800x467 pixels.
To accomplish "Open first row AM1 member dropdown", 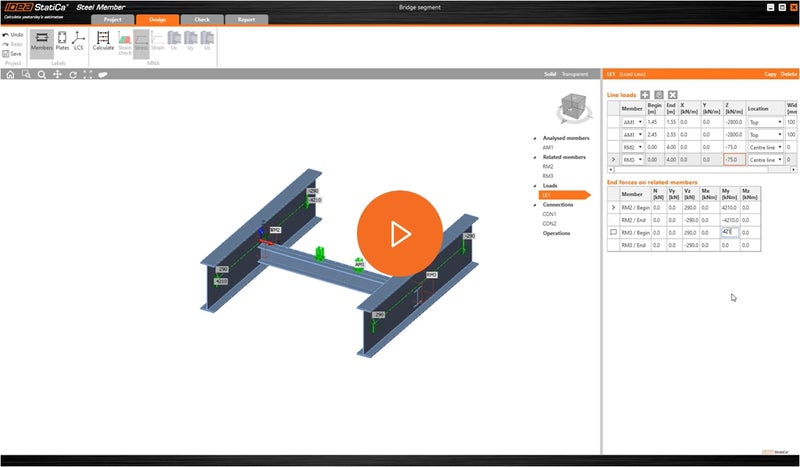I will [633, 122].
